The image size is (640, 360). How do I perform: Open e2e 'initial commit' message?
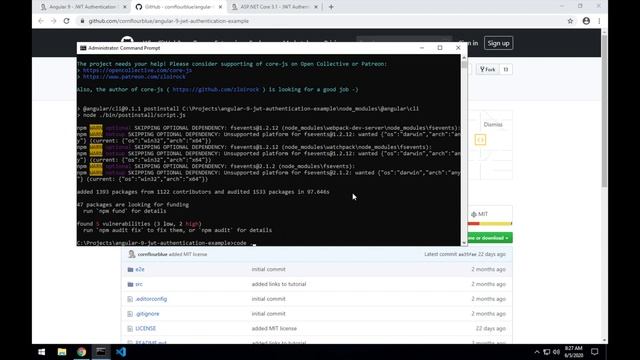268,269
